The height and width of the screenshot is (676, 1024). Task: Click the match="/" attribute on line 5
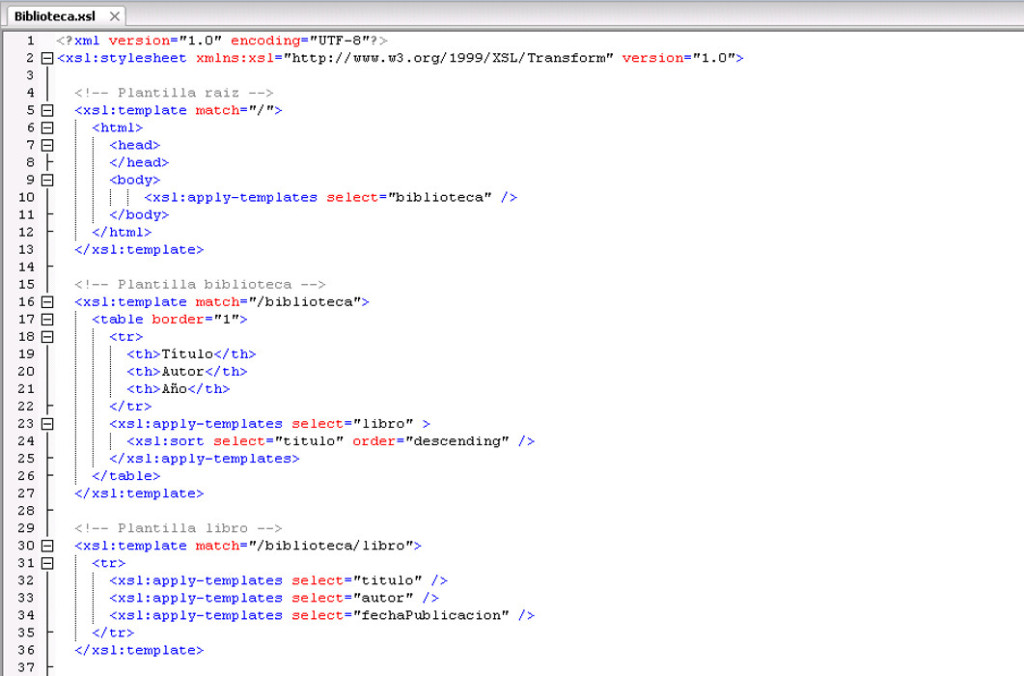point(234,110)
